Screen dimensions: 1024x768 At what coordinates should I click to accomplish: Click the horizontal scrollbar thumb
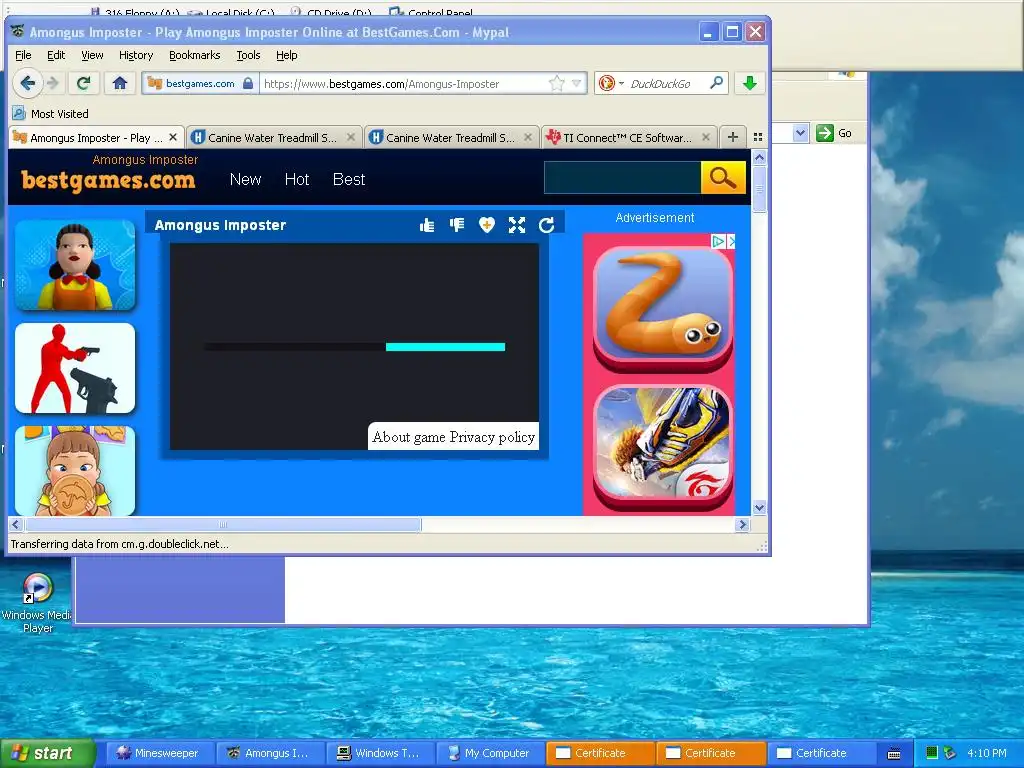(223, 524)
